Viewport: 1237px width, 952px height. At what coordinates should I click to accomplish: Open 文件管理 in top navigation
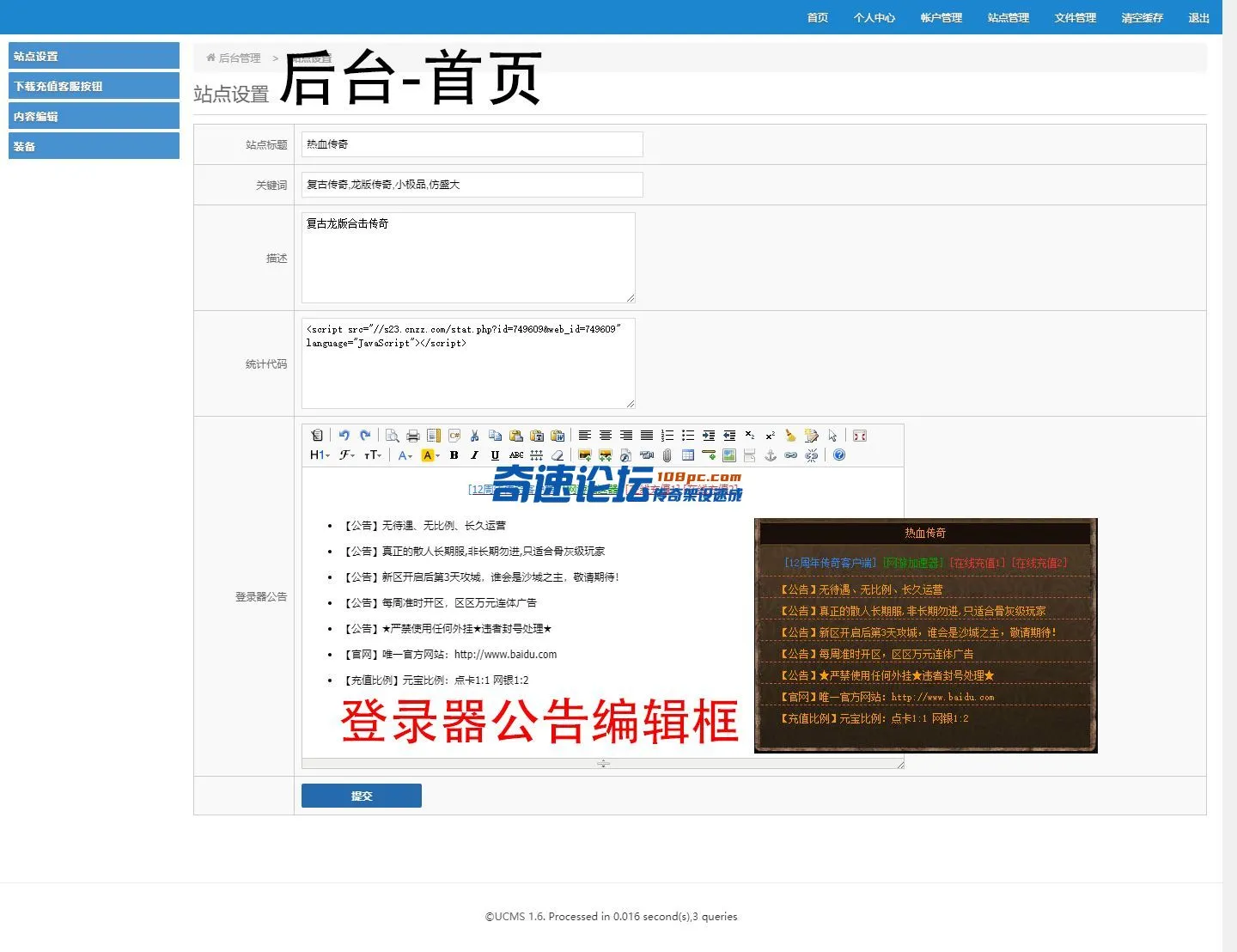(1076, 18)
